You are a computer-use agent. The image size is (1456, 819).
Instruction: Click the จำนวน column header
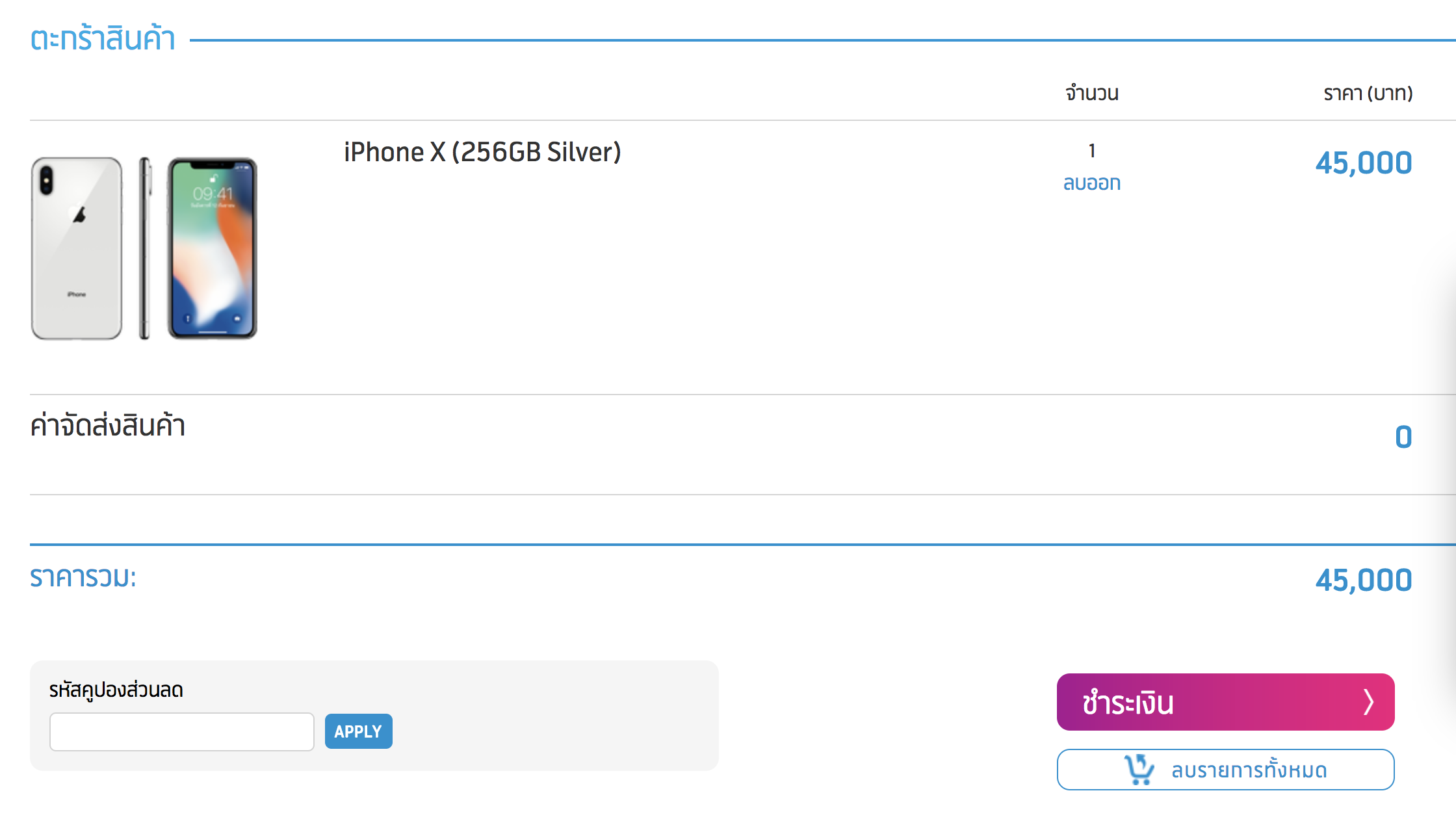click(1092, 94)
